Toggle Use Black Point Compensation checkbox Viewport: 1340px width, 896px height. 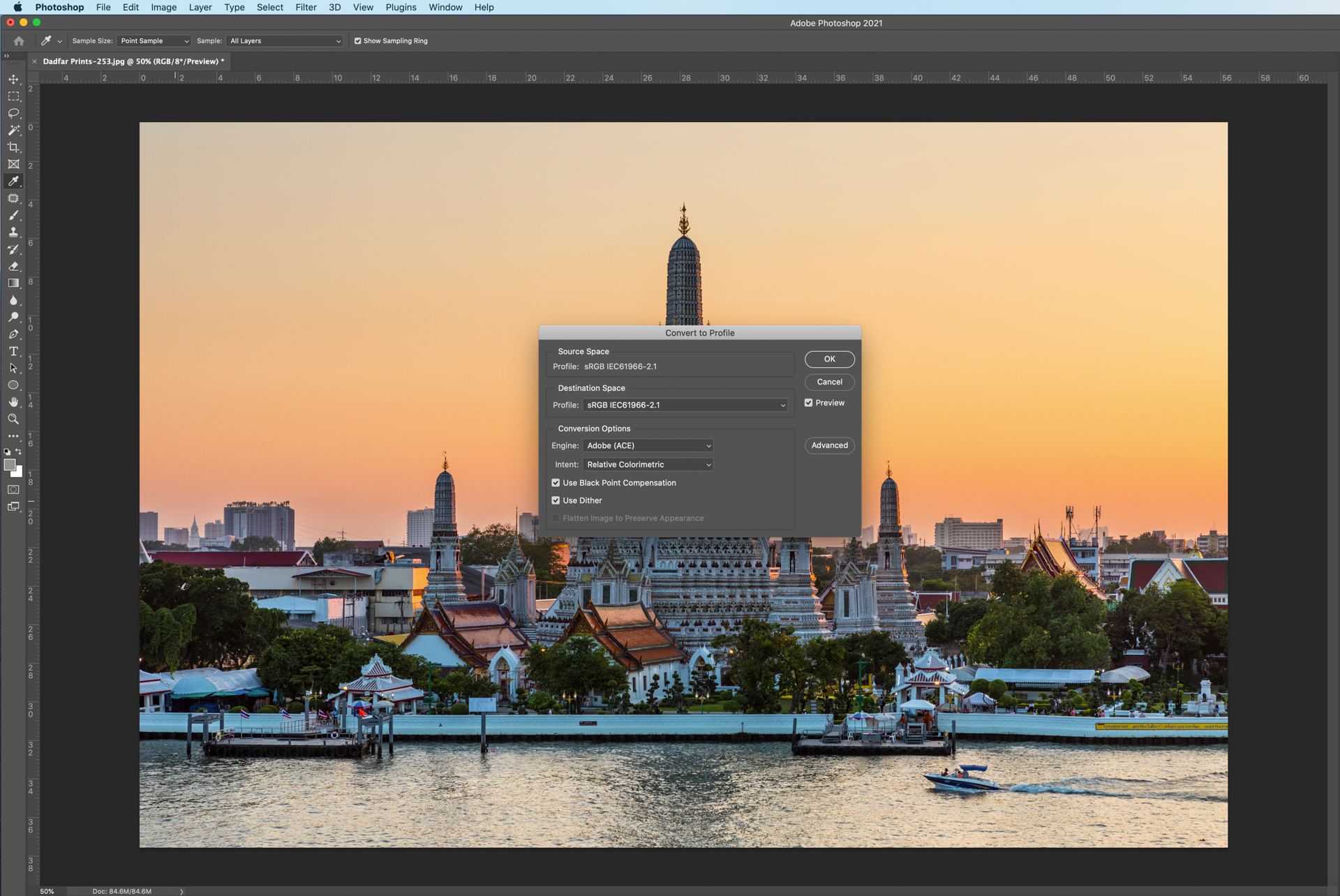[557, 483]
